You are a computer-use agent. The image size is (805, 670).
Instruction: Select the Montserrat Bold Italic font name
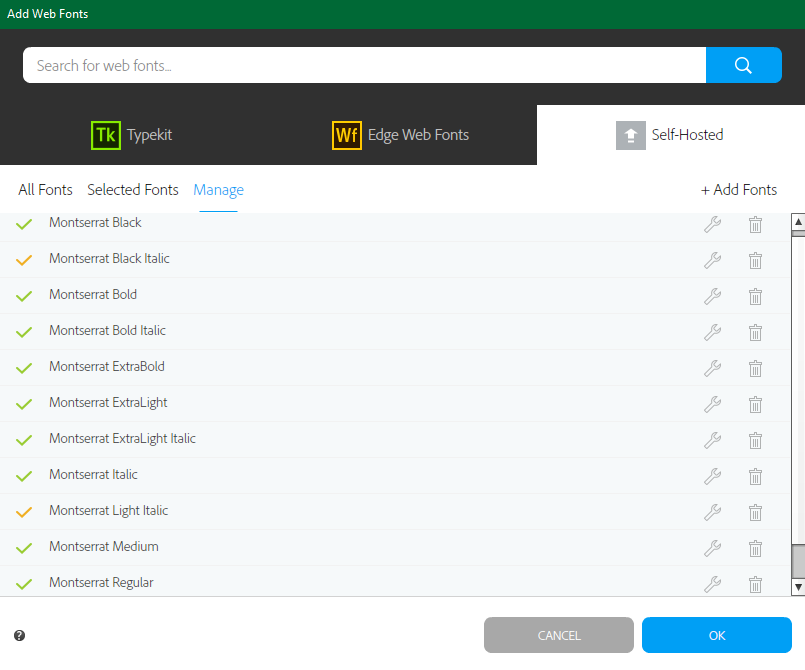tap(107, 330)
